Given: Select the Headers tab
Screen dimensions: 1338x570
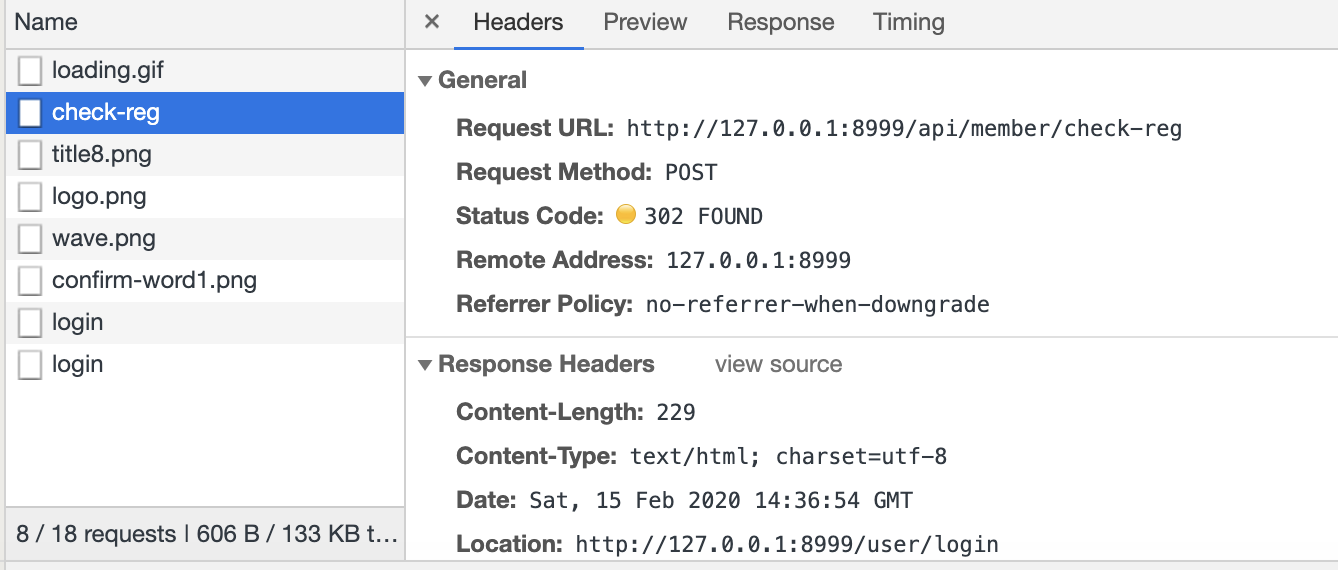Looking at the screenshot, I should [518, 22].
